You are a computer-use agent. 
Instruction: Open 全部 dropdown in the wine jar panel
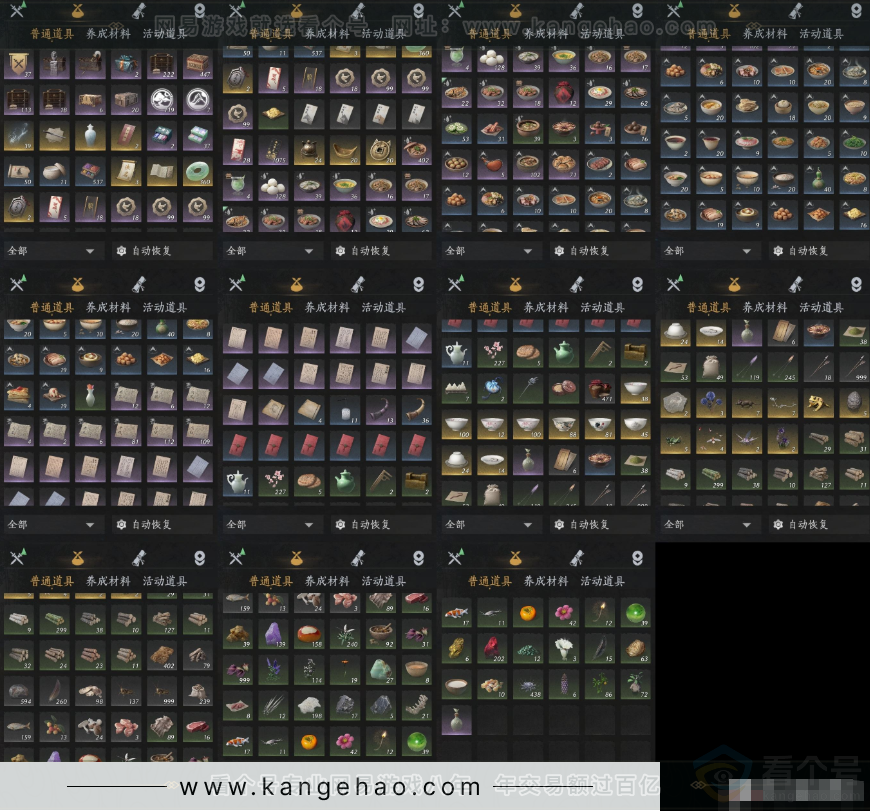[490, 524]
